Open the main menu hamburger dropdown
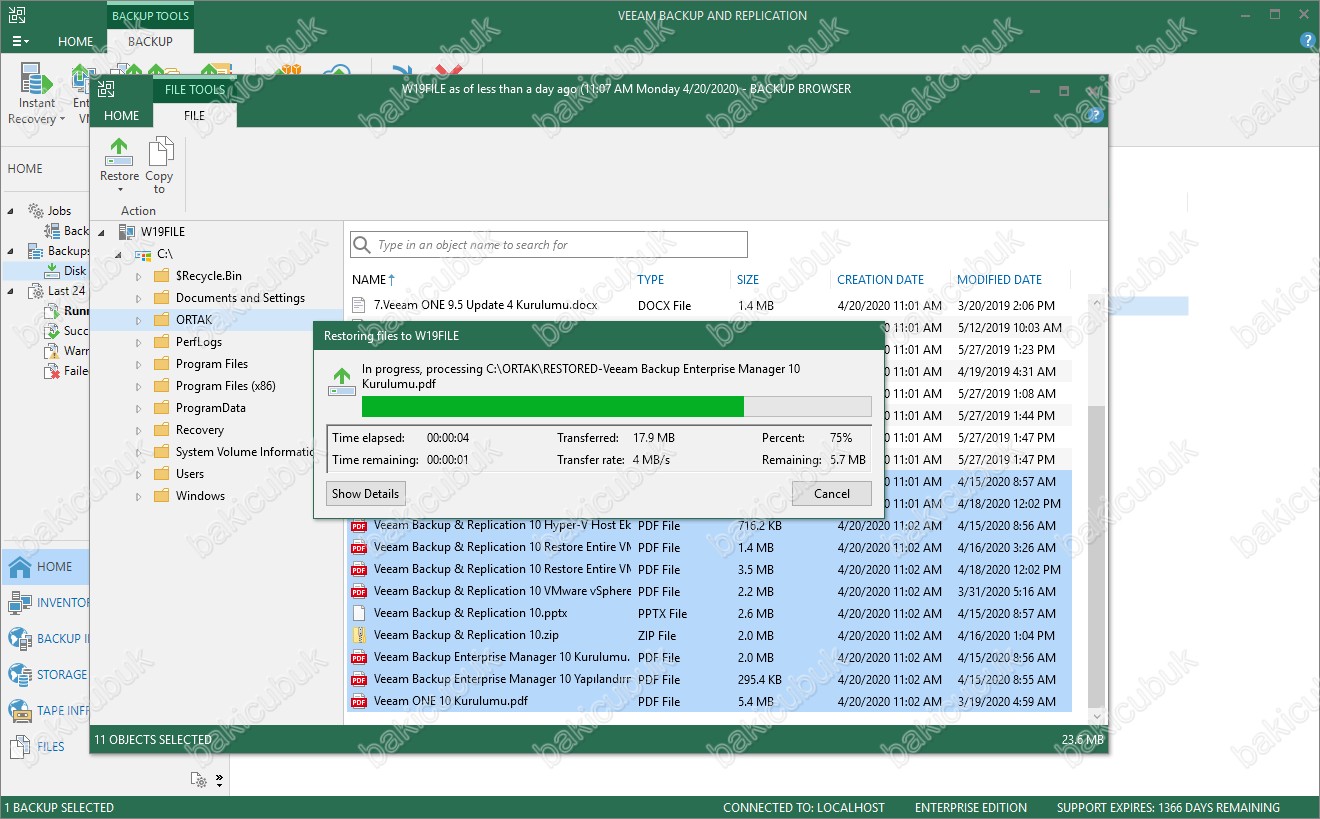 (20, 42)
